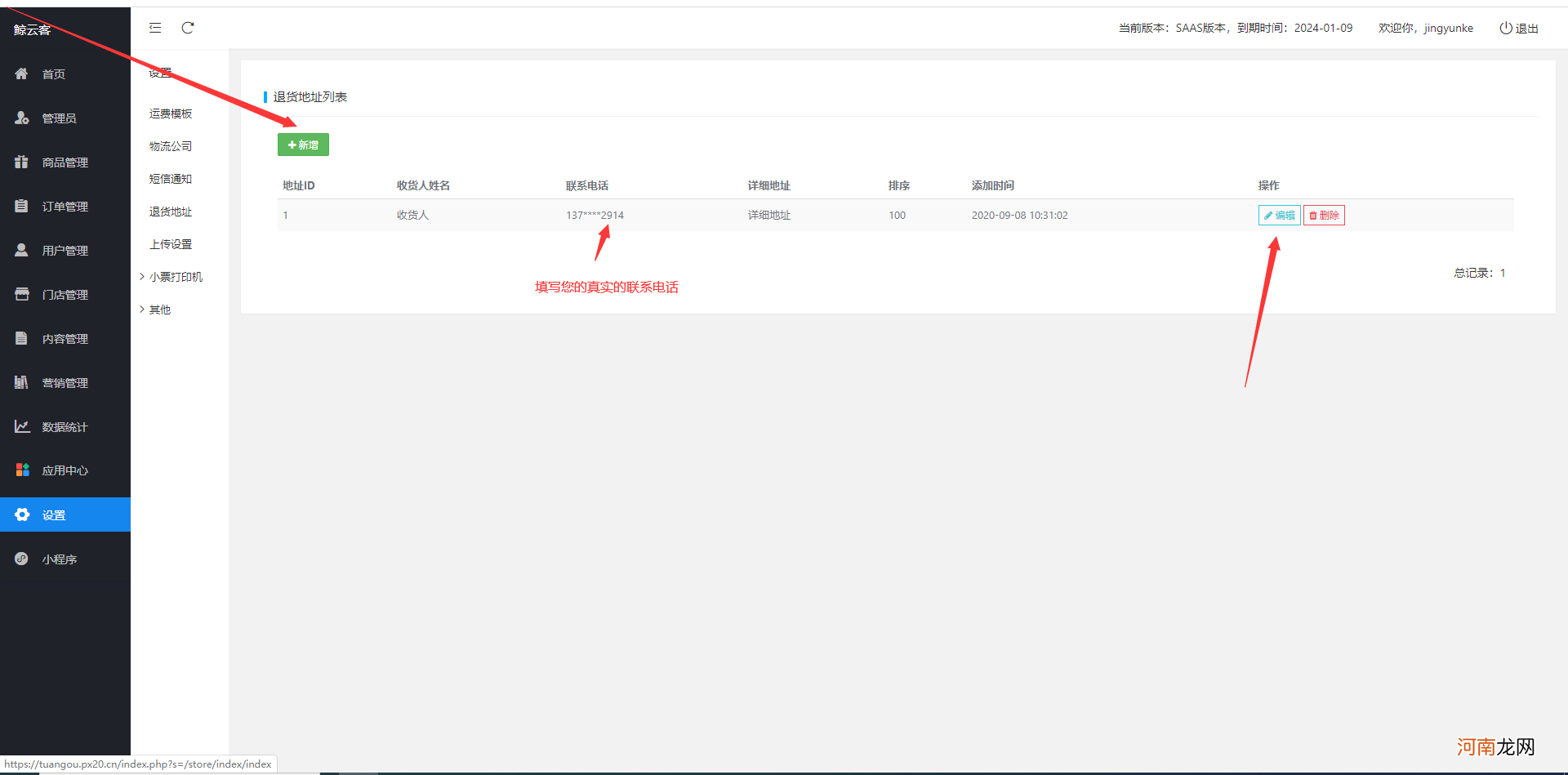1568x775 pixels.
Task: Click the 详细地址 column header
Action: (769, 185)
